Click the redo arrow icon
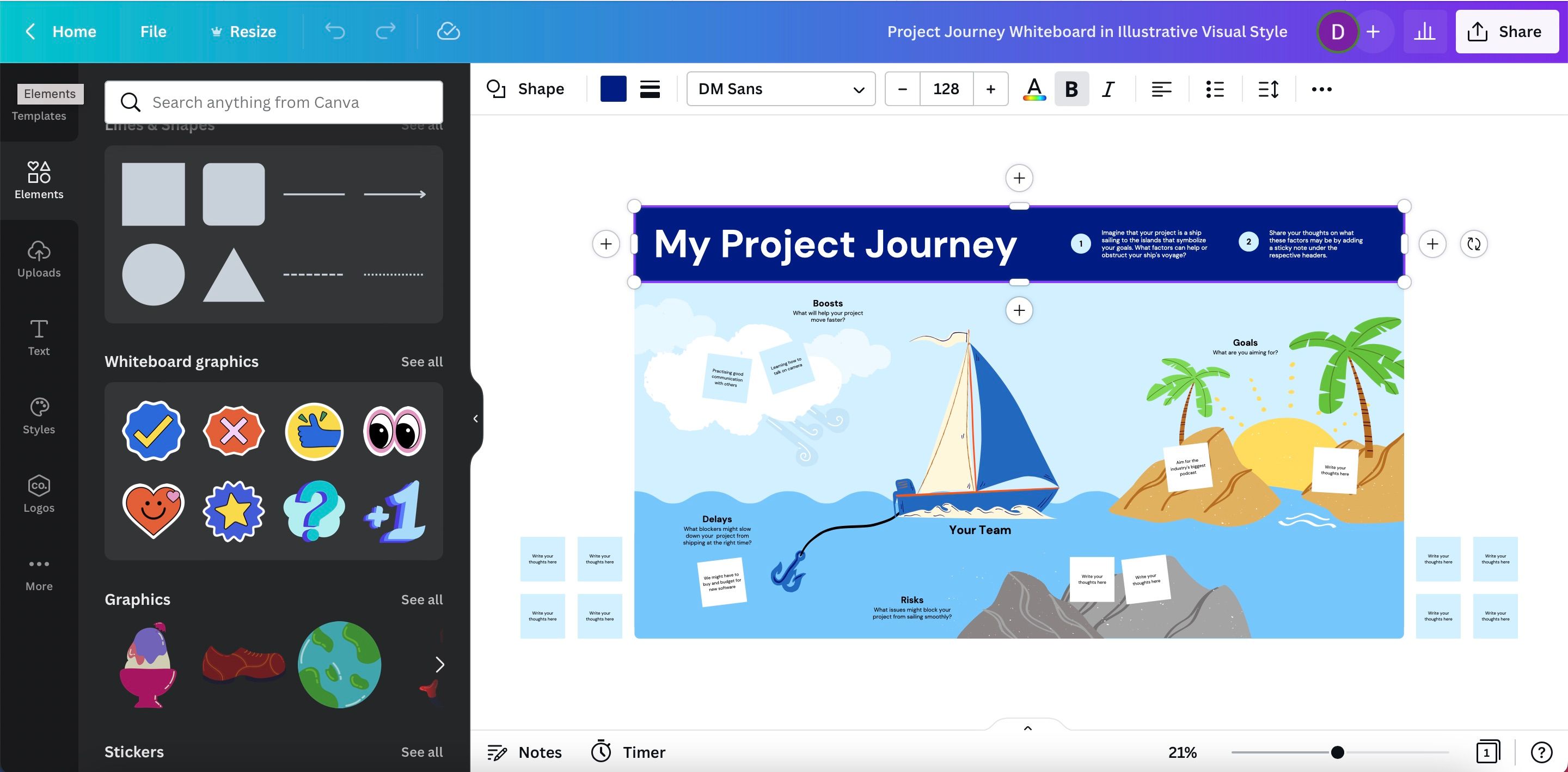This screenshot has height=772, width=1568. click(385, 31)
